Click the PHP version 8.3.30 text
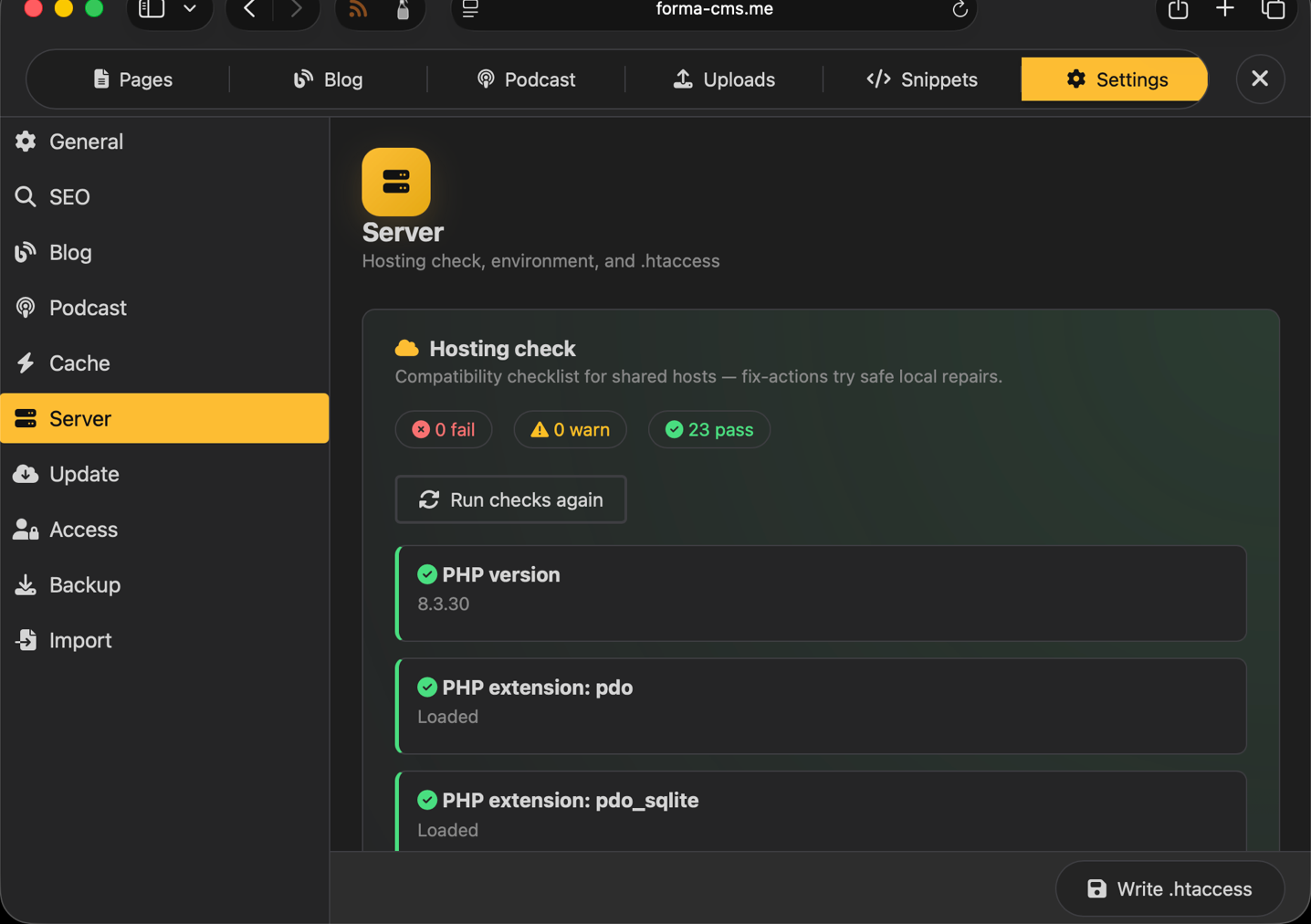1311x924 pixels. coord(444,604)
